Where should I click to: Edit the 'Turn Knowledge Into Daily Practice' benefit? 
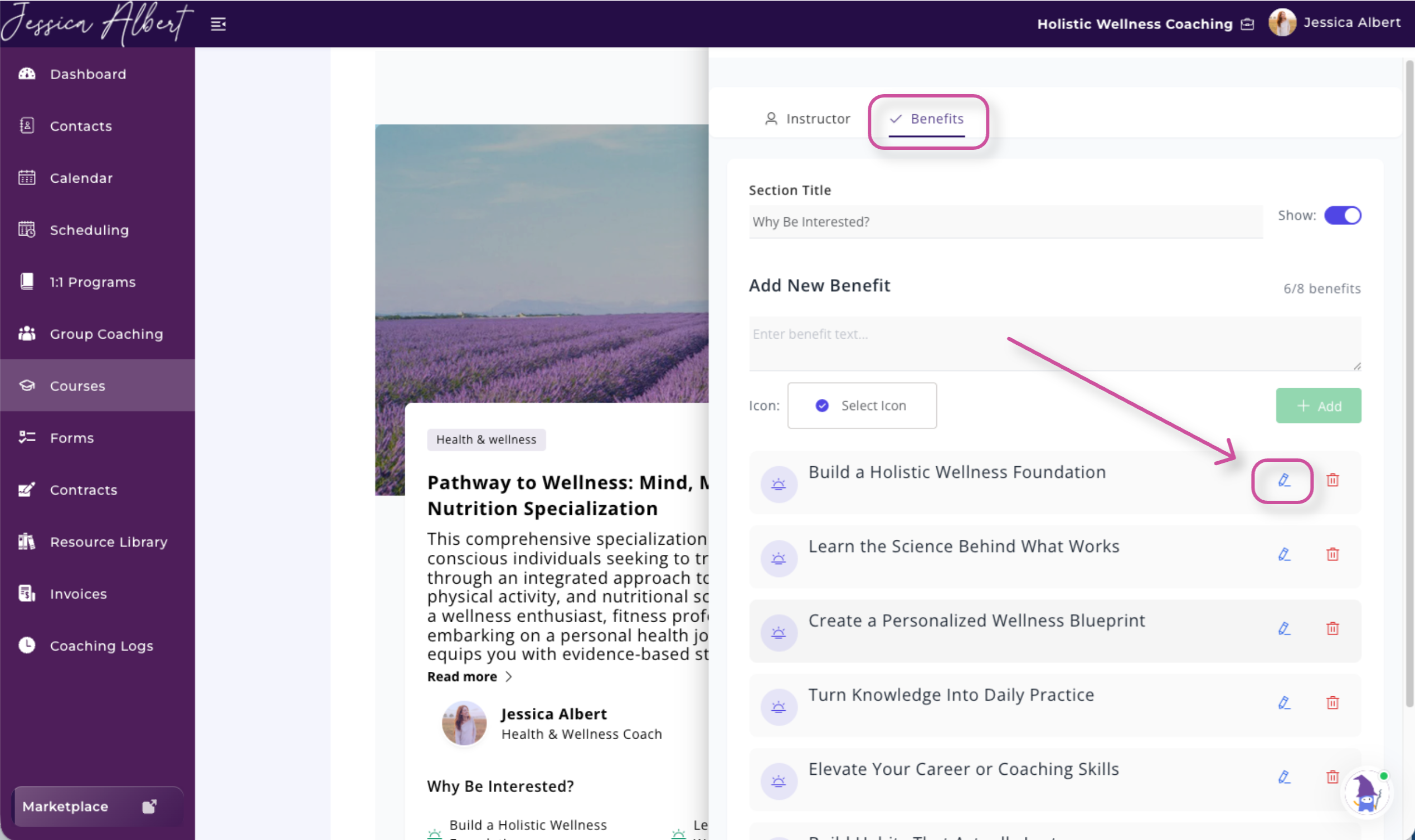(1283, 703)
